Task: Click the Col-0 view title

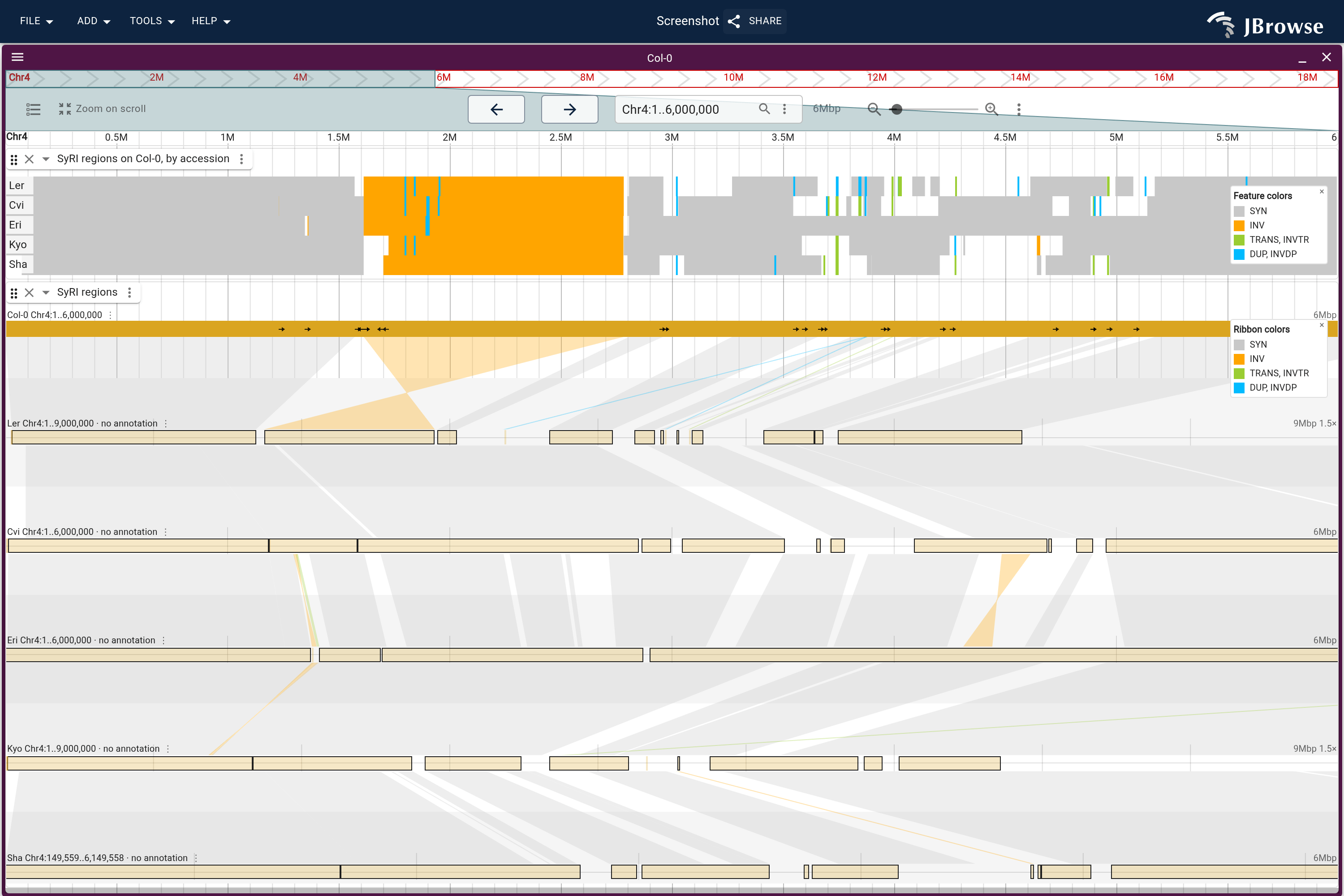Action: click(659, 58)
